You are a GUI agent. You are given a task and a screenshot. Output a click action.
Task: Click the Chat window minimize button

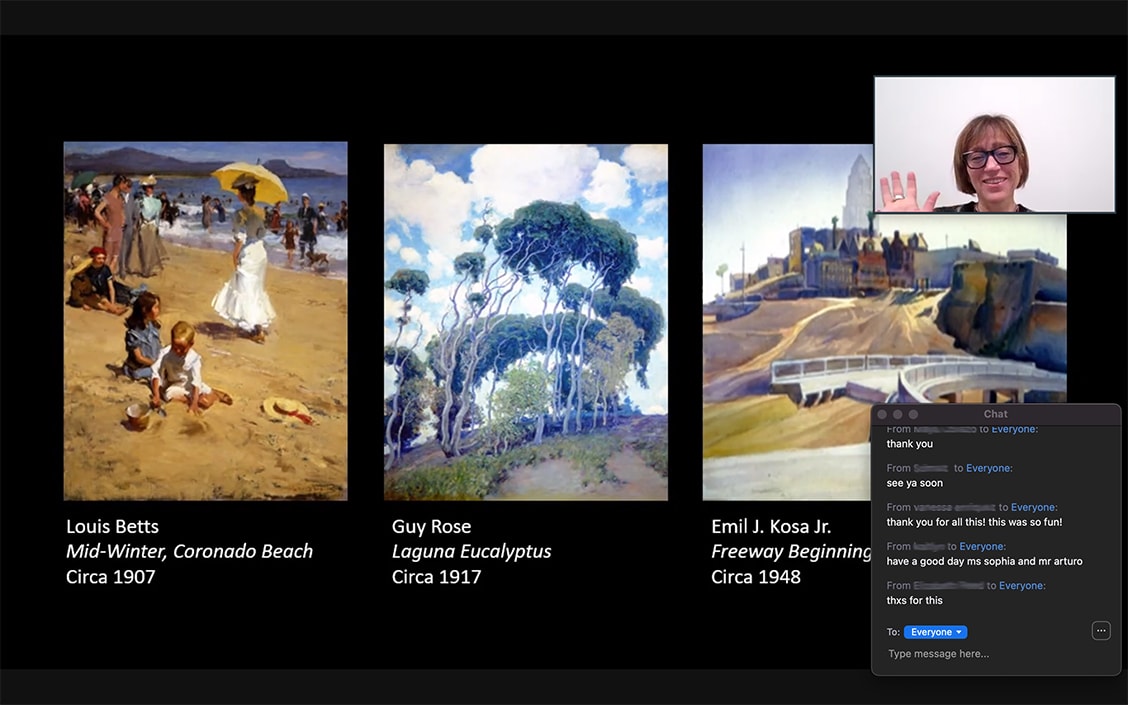pyautogui.click(x=898, y=414)
